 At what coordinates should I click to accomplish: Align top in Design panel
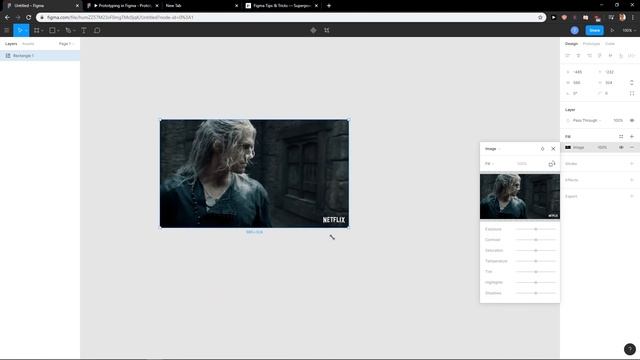pos(600,56)
